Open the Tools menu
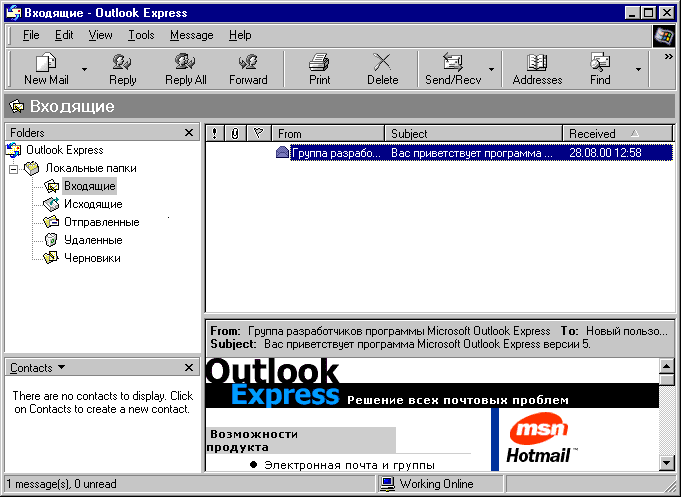 click(141, 35)
